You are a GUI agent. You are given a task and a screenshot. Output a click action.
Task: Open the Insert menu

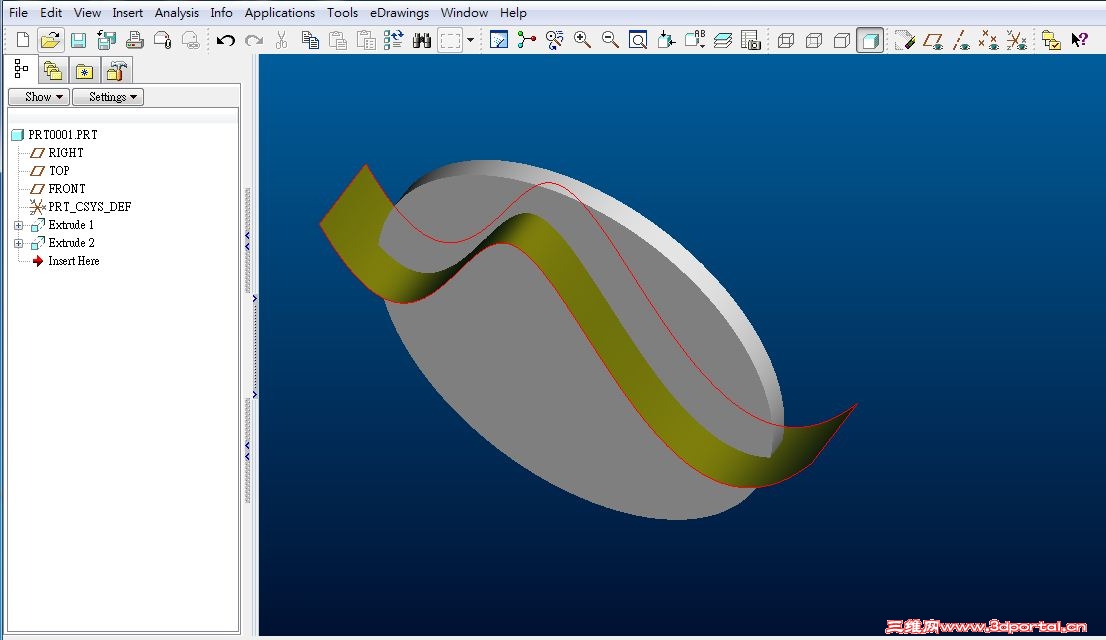click(128, 13)
